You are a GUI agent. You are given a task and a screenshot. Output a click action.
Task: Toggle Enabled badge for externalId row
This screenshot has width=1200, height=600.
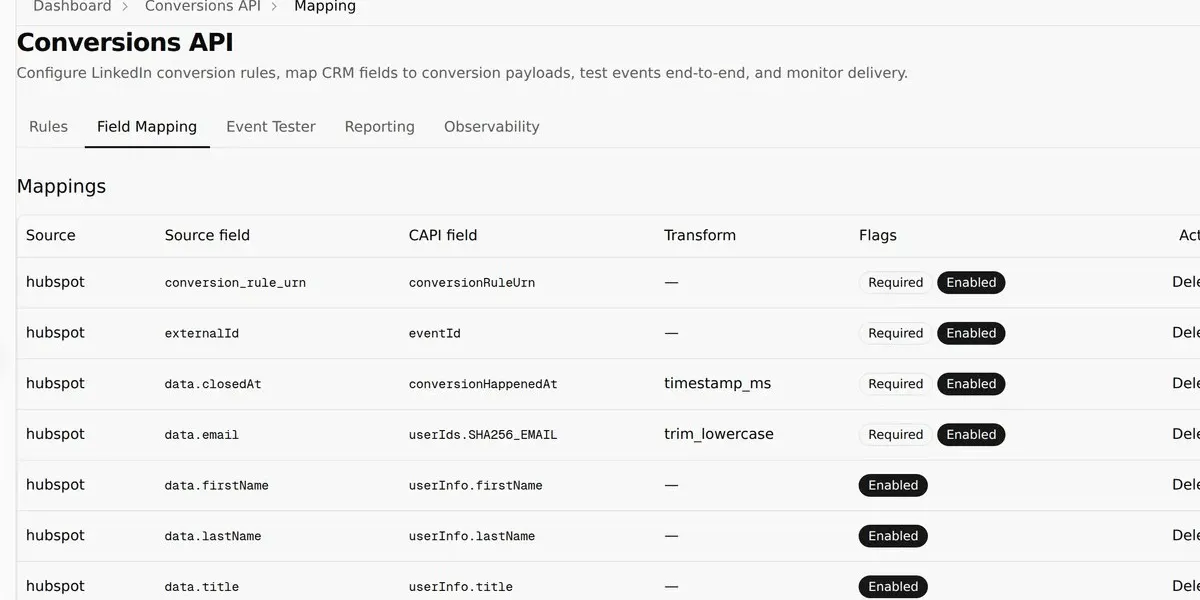(971, 333)
